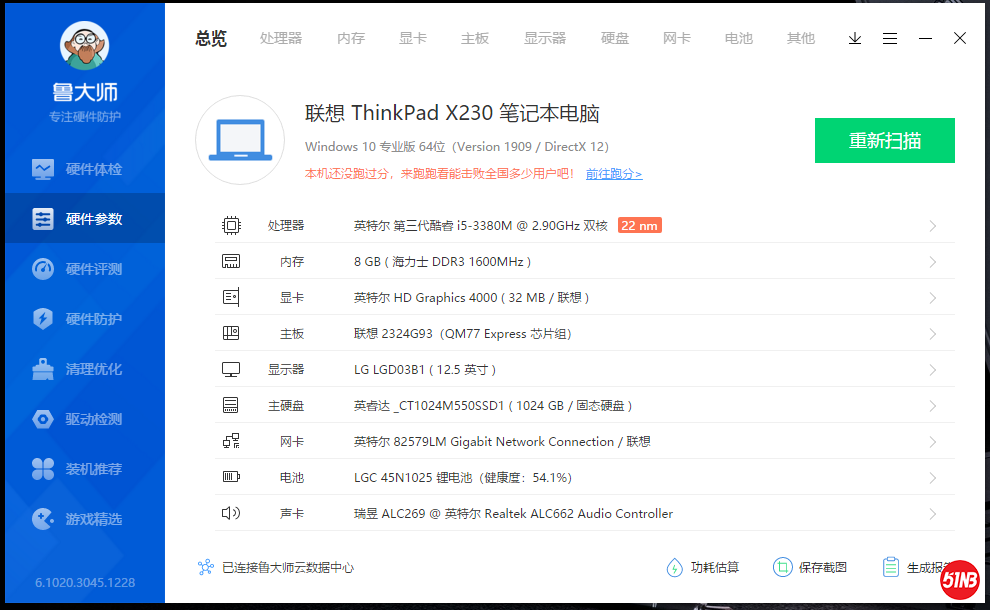Open 游戏精选 games section
The image size is (990, 610).
85,519
